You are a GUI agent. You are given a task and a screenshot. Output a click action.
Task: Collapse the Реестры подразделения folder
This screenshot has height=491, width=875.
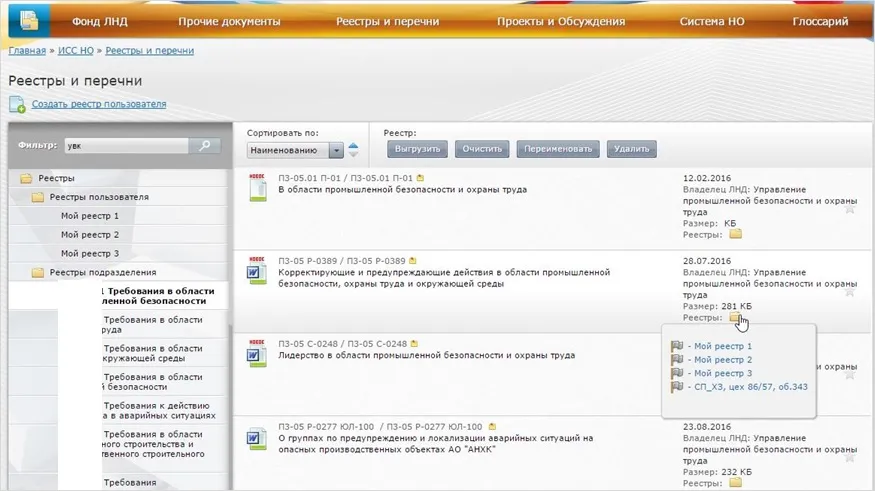[39, 272]
